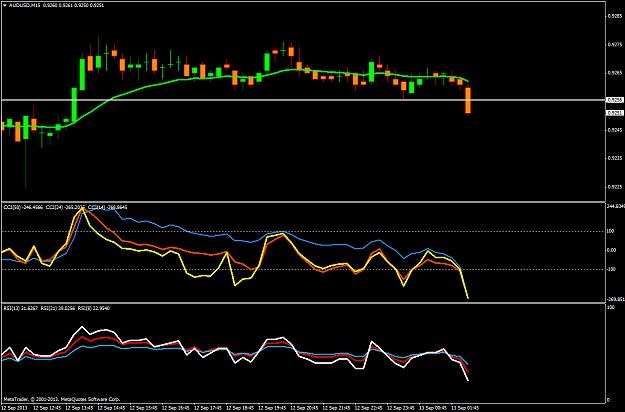The width and height of the screenshot is (625, 412).
Task: Click the 0.9265 price scale label
Action: [x=615, y=73]
